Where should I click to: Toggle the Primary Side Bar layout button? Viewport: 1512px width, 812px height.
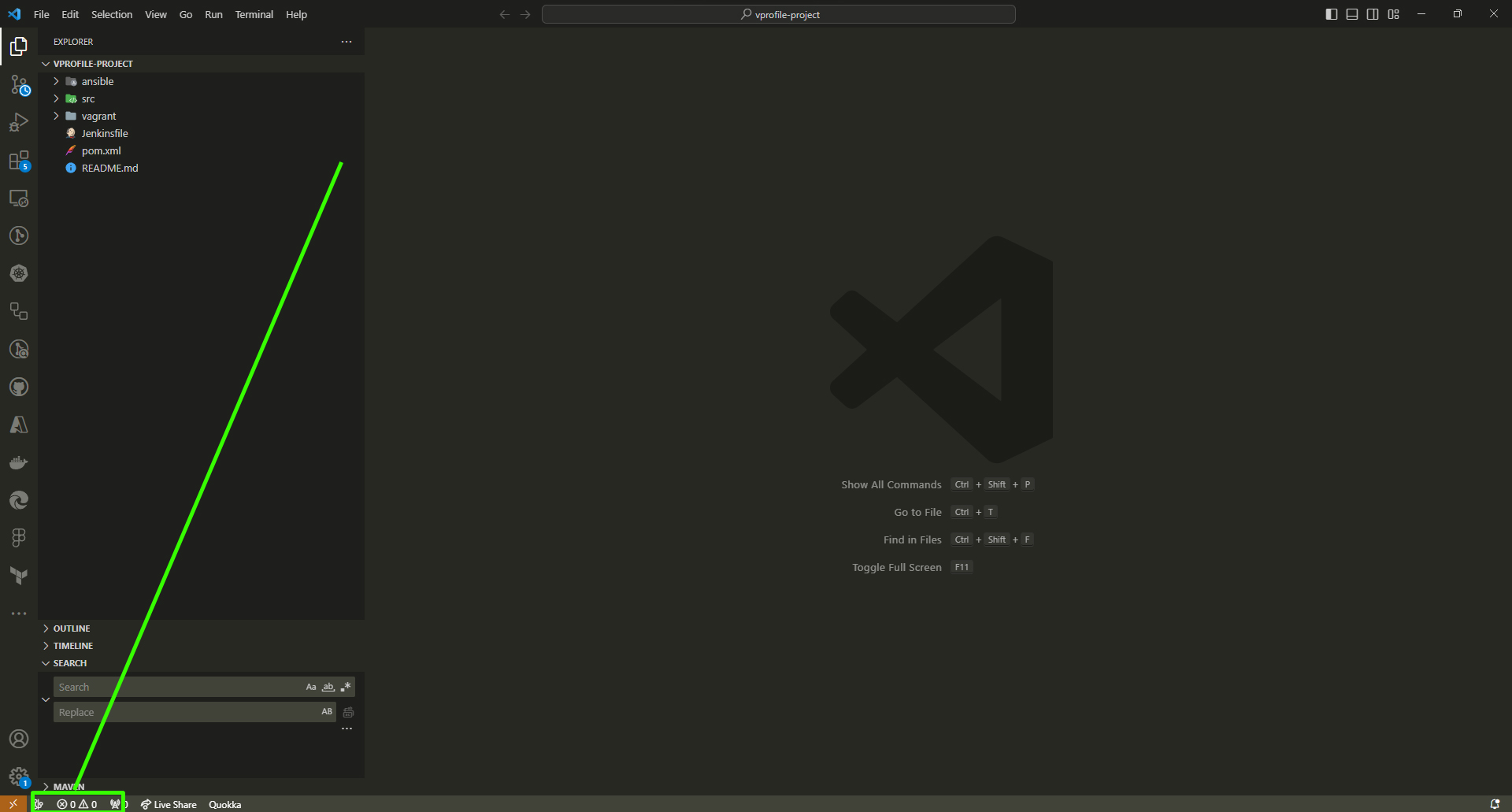(x=1332, y=14)
